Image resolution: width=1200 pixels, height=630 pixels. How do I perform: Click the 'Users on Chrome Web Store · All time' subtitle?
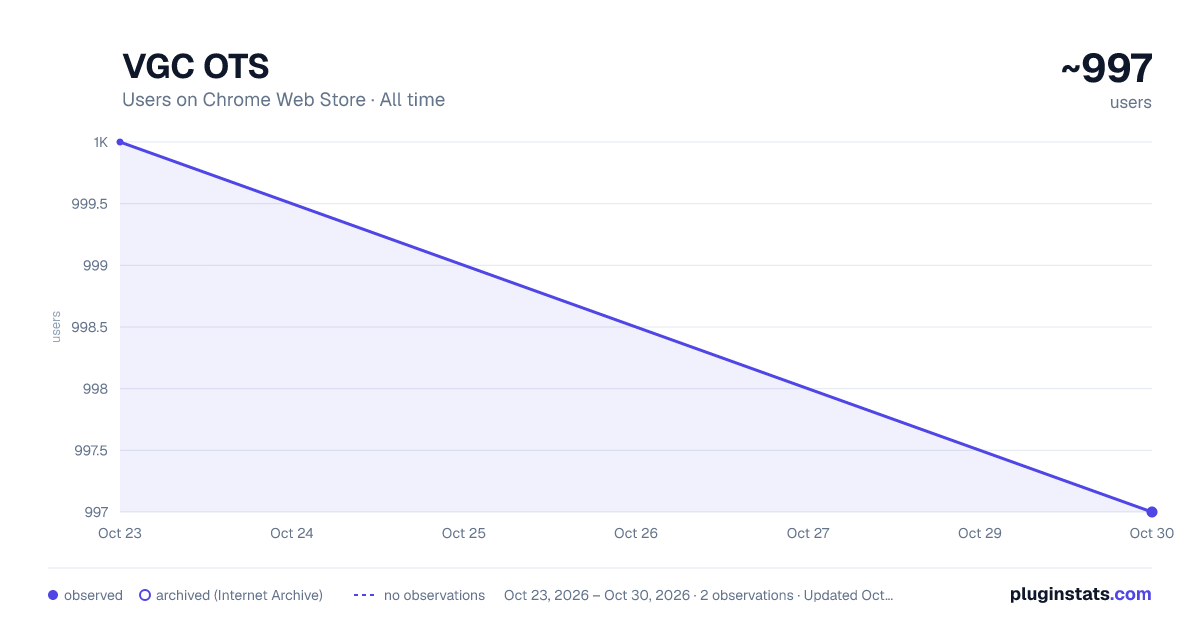[283, 100]
